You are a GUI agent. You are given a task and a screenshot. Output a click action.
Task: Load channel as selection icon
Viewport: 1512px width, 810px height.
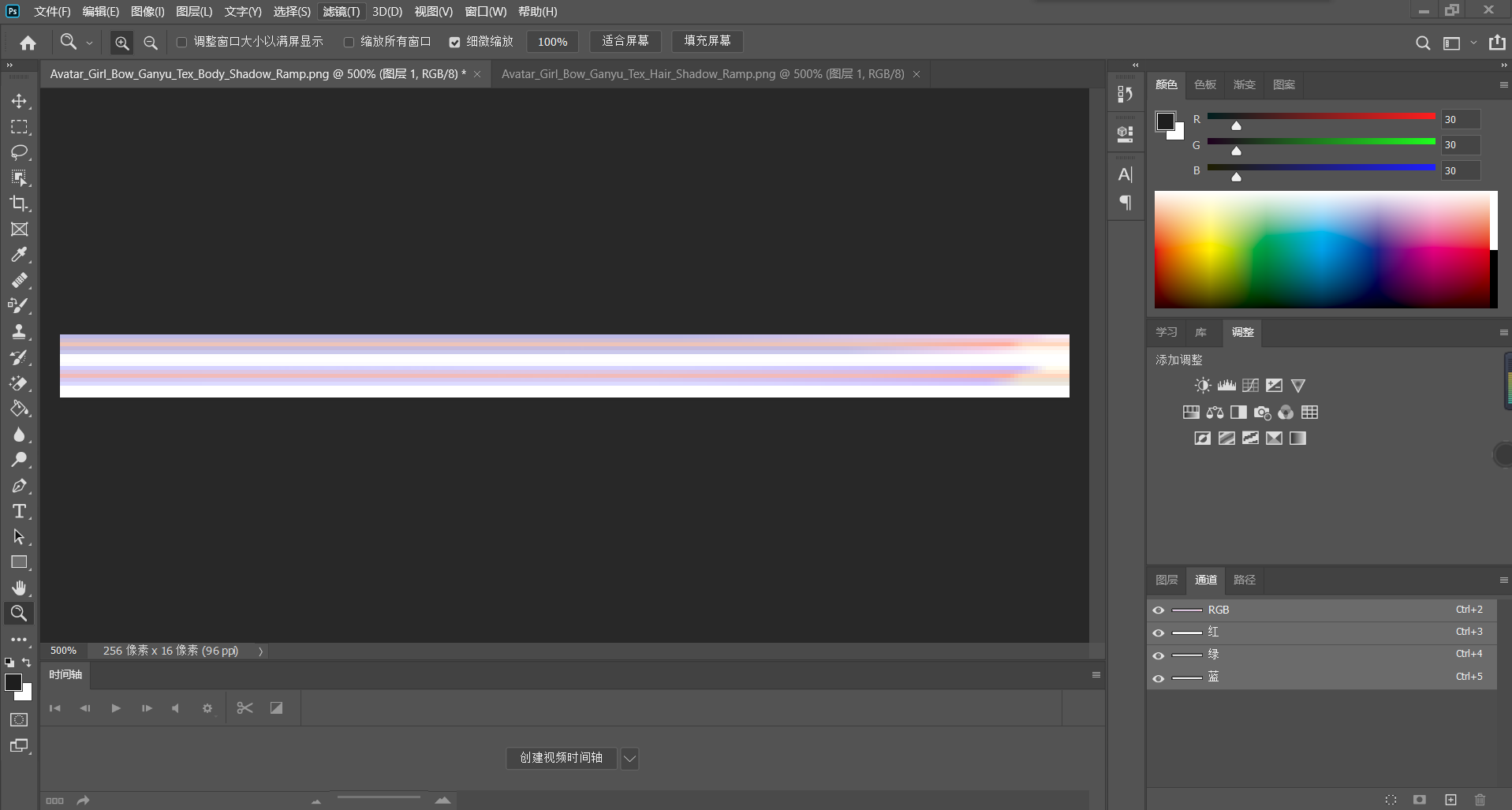point(1391,800)
